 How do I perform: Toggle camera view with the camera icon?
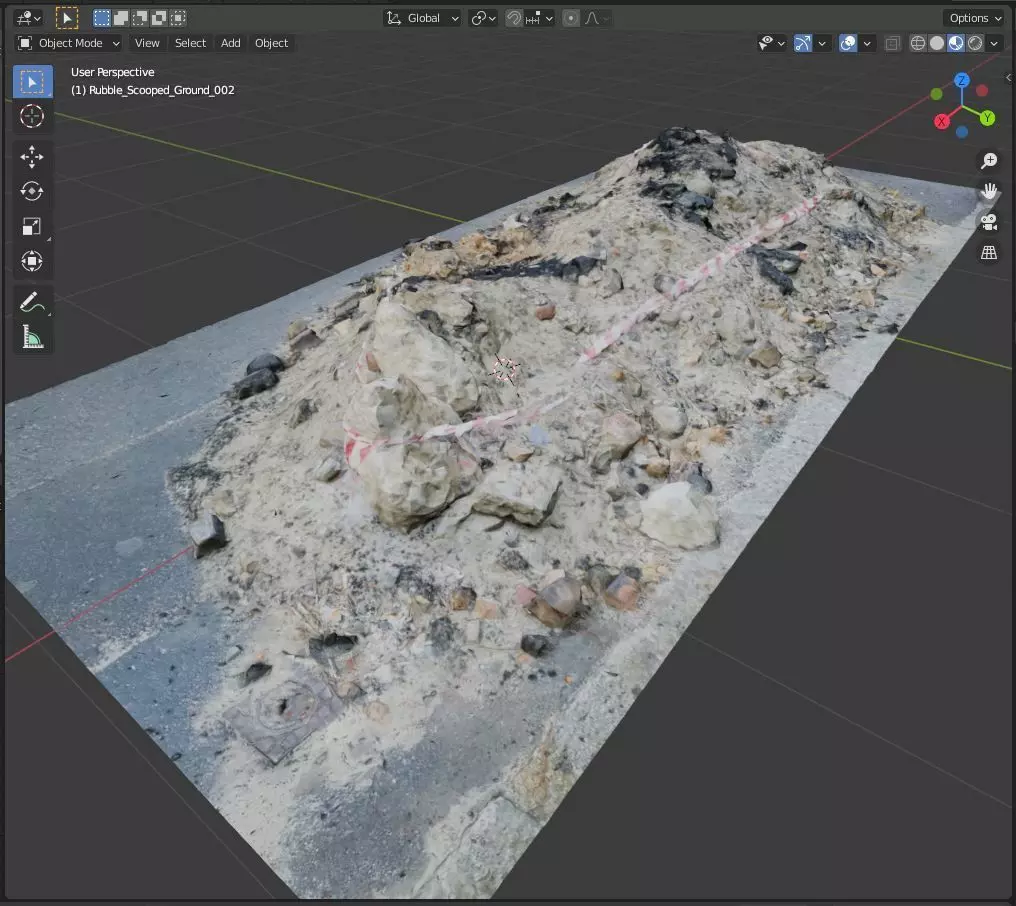click(989, 222)
